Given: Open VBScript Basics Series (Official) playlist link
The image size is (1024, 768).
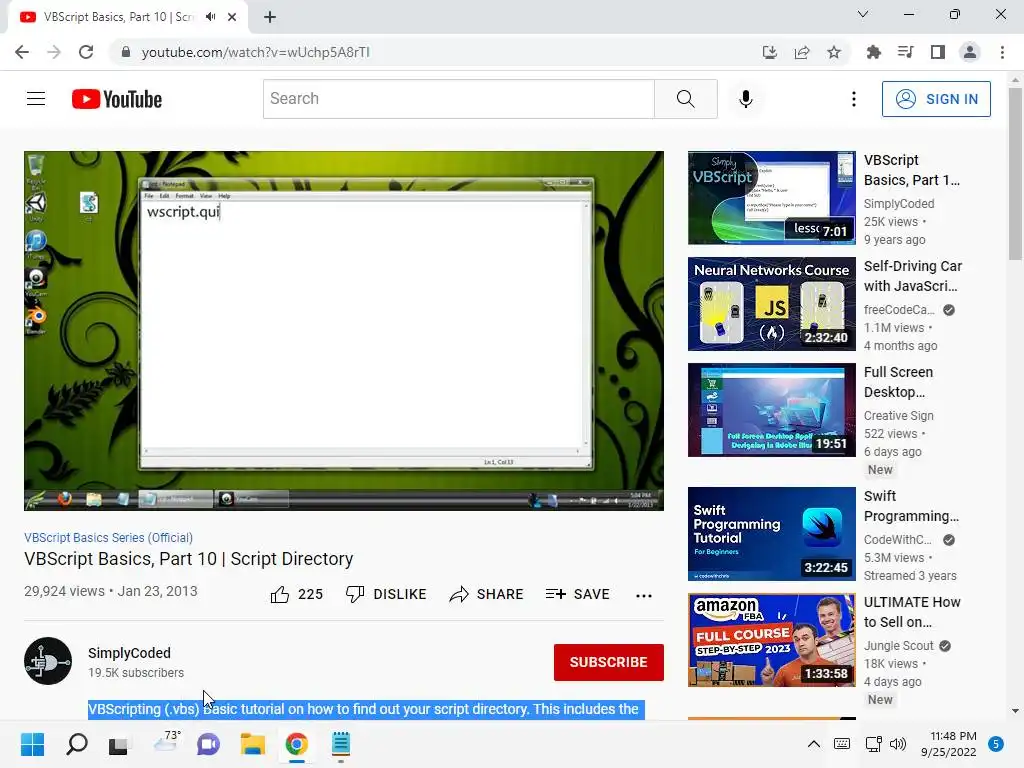Looking at the screenshot, I should pyautogui.click(x=108, y=537).
